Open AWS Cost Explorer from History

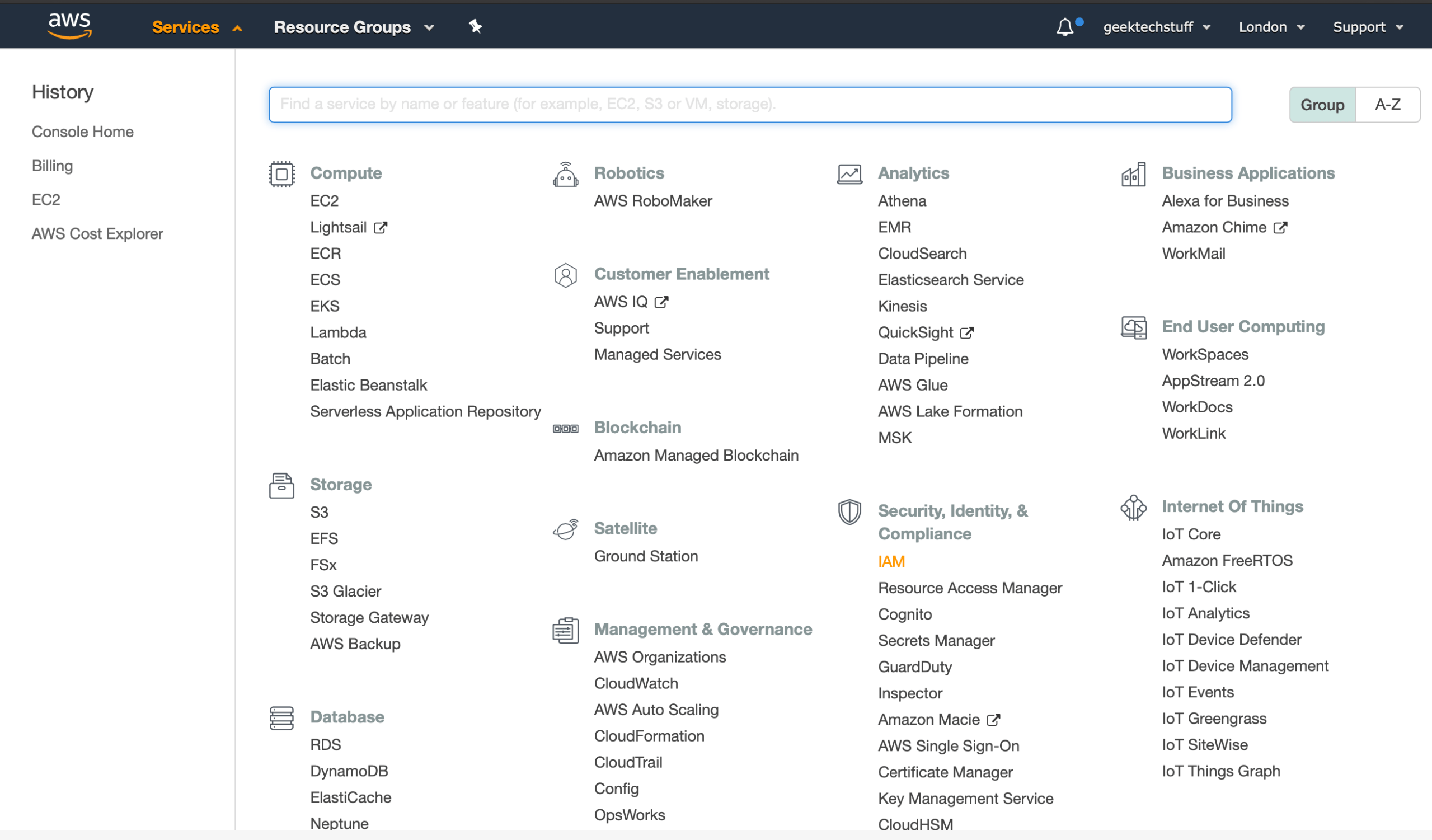click(x=97, y=233)
